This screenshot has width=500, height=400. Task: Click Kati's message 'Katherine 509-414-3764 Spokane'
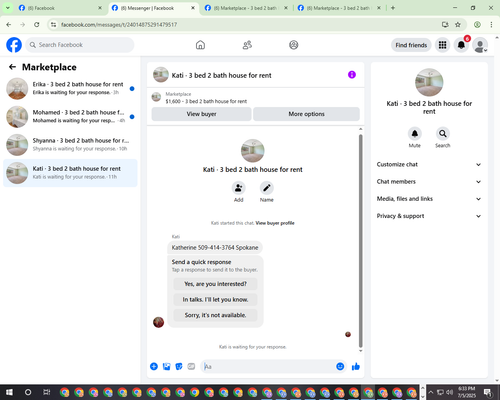(x=215, y=247)
